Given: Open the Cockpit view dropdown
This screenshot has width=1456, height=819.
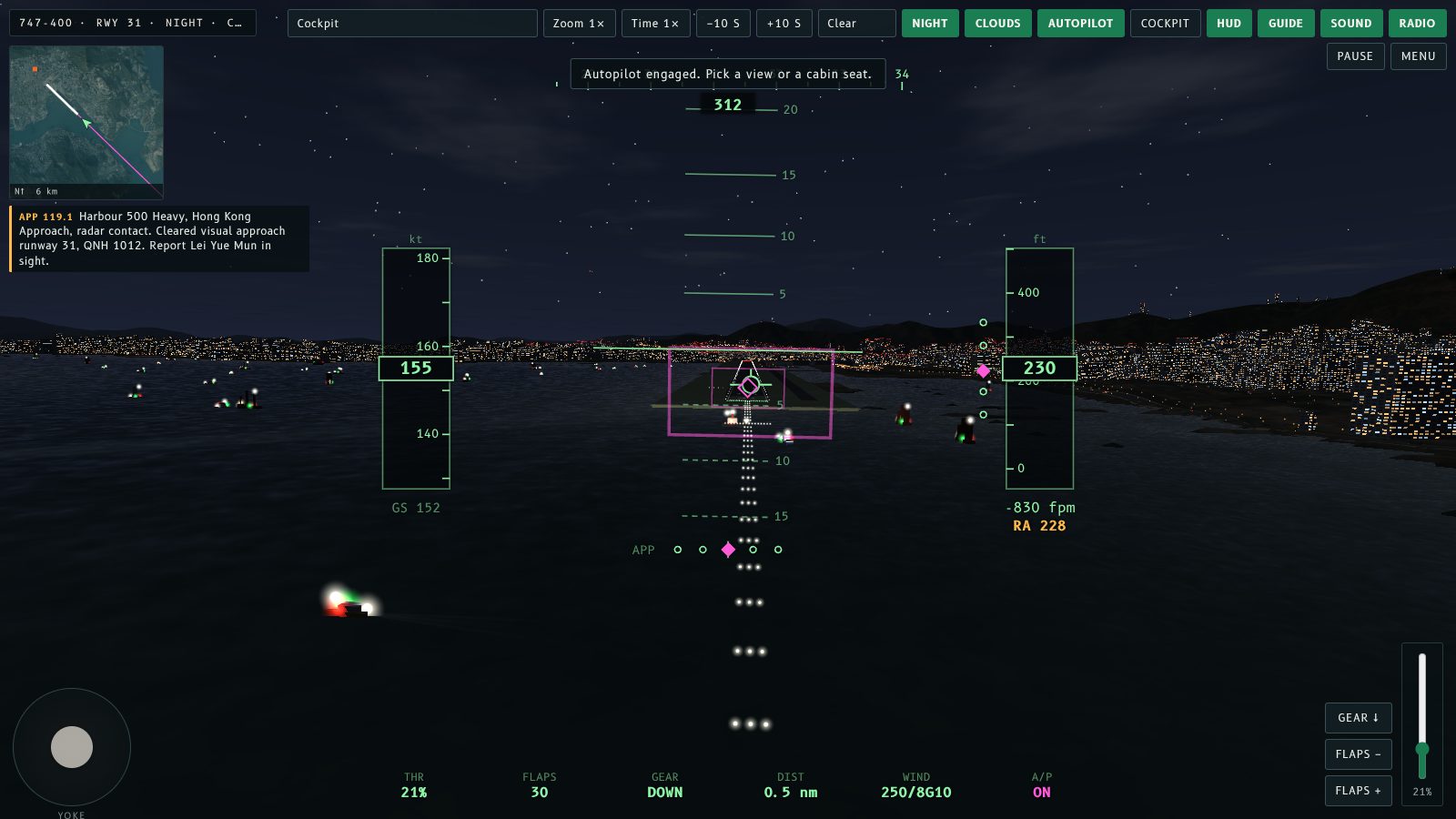Looking at the screenshot, I should tap(412, 24).
